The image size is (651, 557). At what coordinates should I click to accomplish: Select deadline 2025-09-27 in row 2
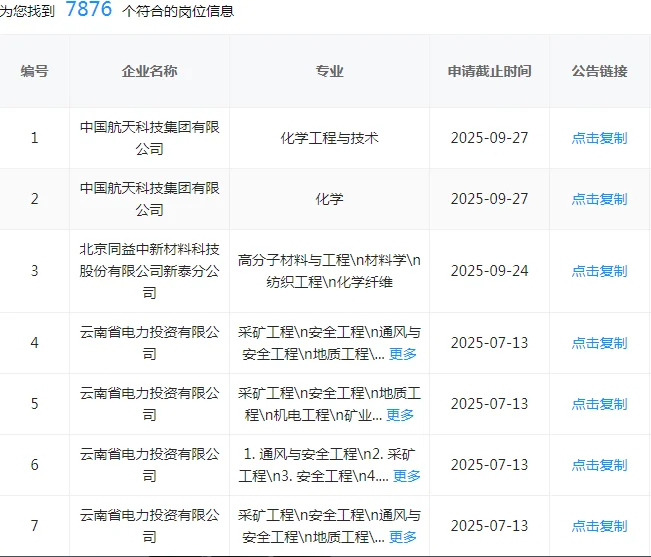[x=489, y=199]
